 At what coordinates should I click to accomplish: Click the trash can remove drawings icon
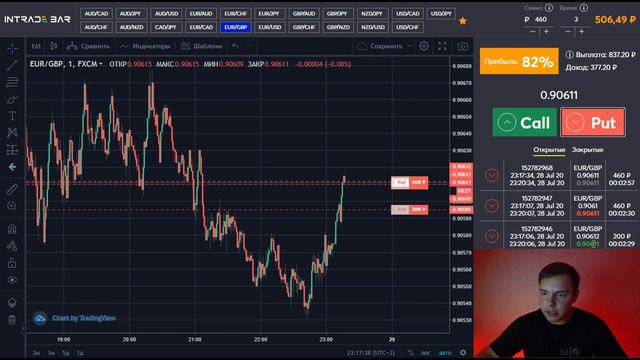point(12,320)
